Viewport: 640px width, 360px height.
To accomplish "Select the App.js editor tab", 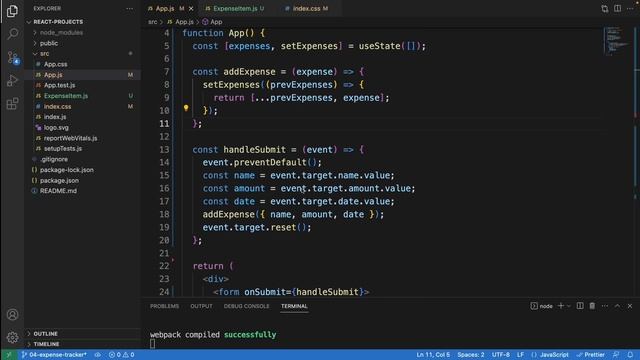I will point(165,9).
